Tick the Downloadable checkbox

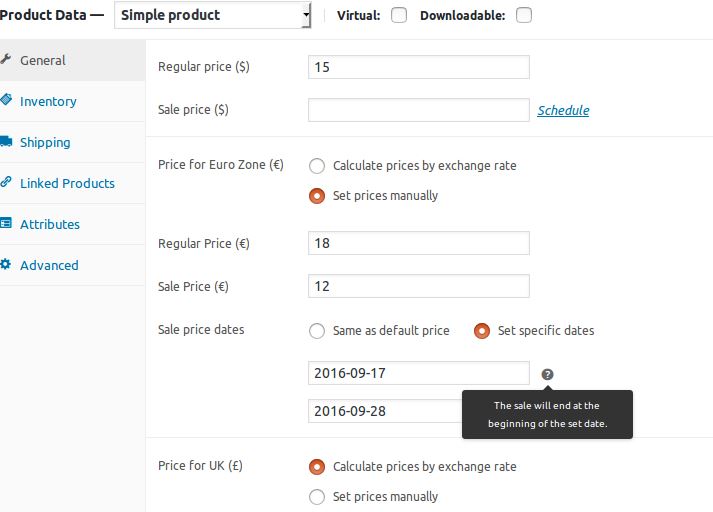524,15
